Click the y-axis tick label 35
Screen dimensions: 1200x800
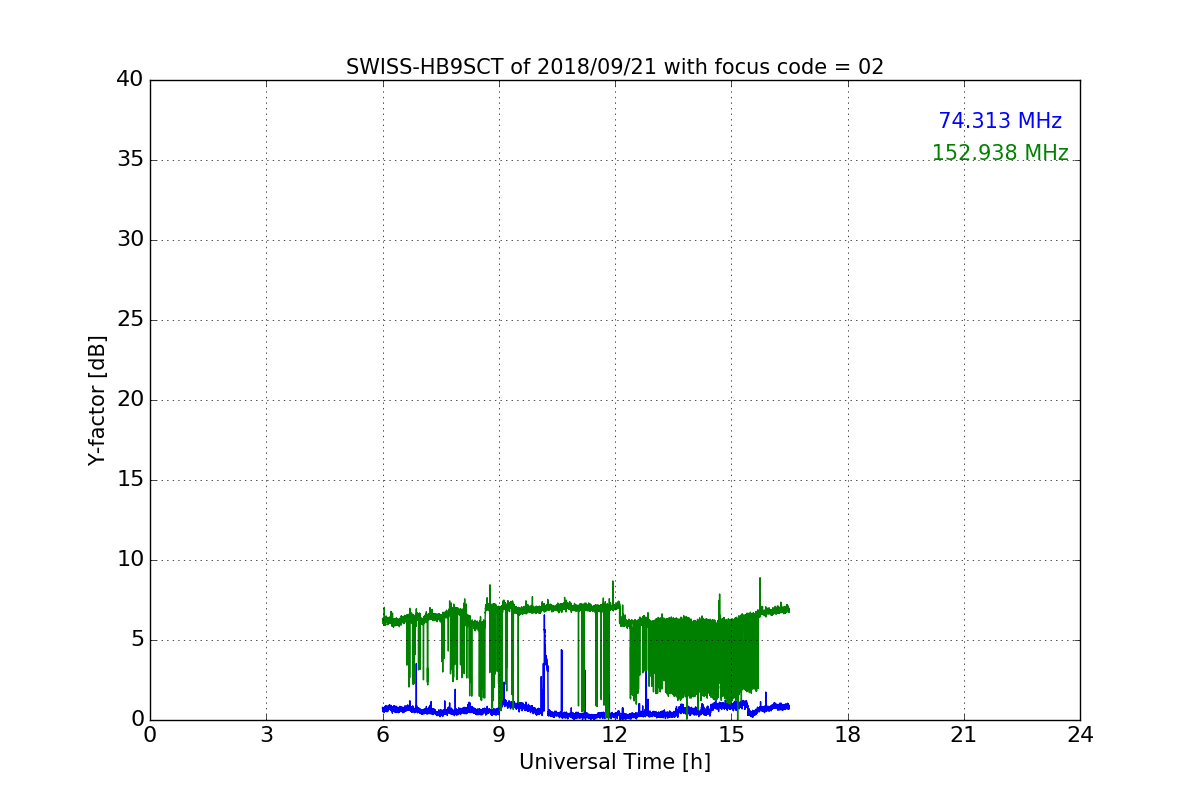(130, 159)
